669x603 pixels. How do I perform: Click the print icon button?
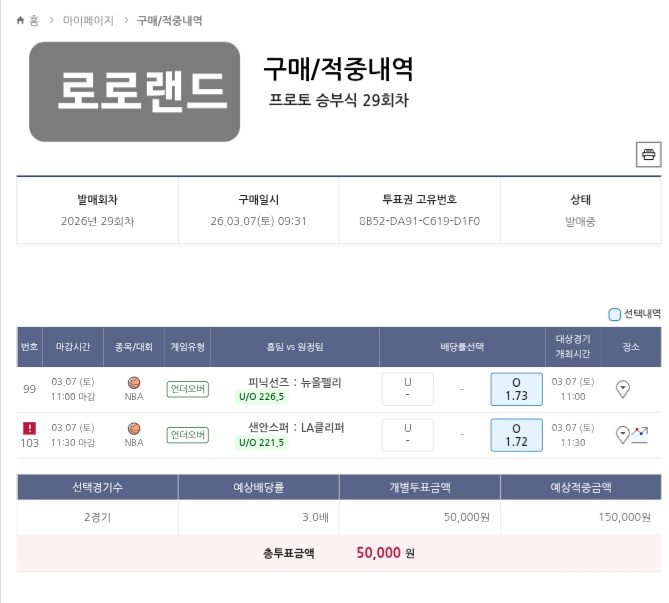(x=648, y=155)
